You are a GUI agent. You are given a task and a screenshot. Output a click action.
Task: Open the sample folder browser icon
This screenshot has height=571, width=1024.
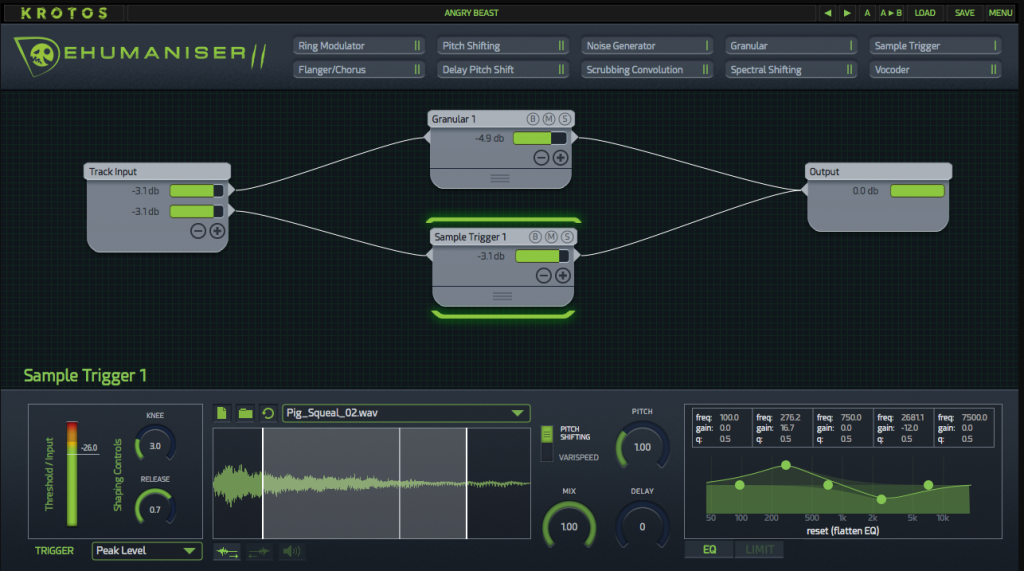pos(246,413)
